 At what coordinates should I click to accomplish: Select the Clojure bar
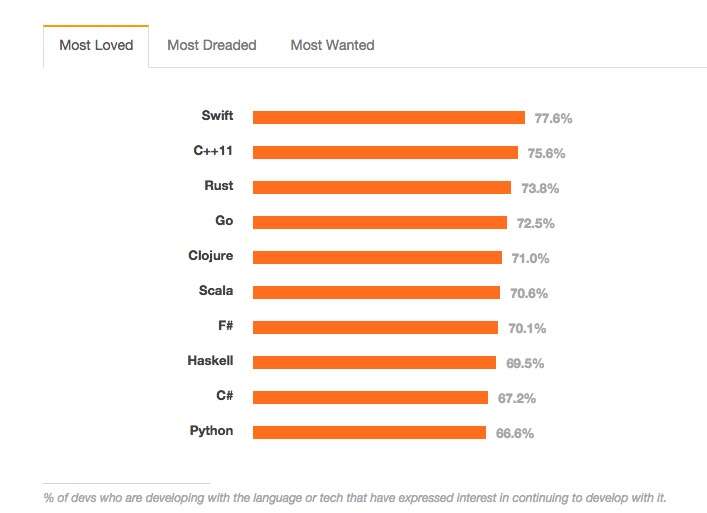point(377,257)
